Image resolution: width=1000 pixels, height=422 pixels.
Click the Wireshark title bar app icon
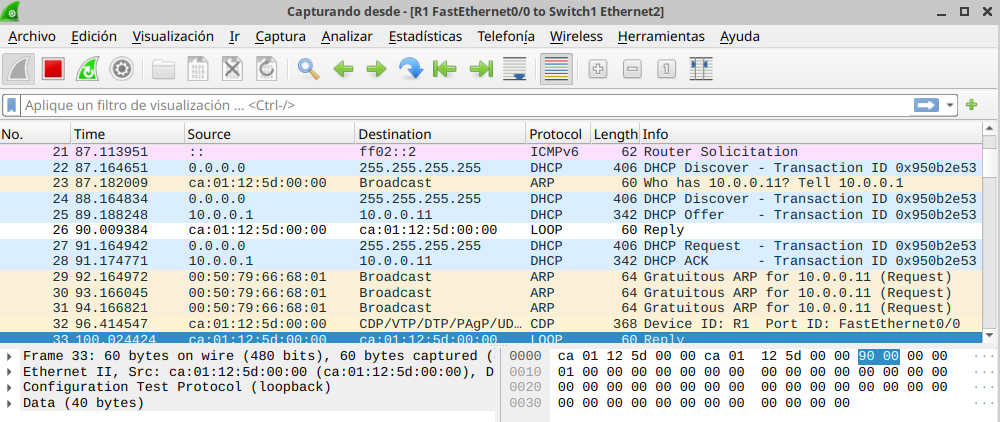10,10
